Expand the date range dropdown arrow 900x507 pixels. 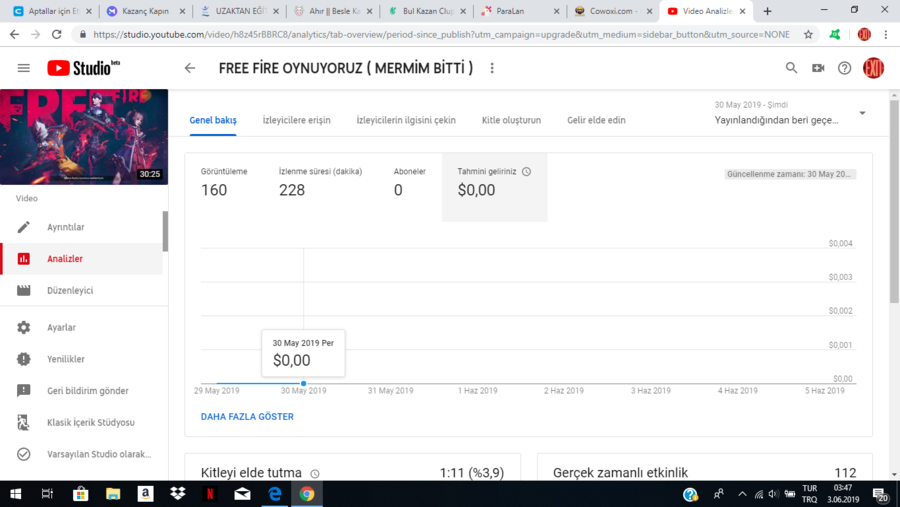pos(862,113)
